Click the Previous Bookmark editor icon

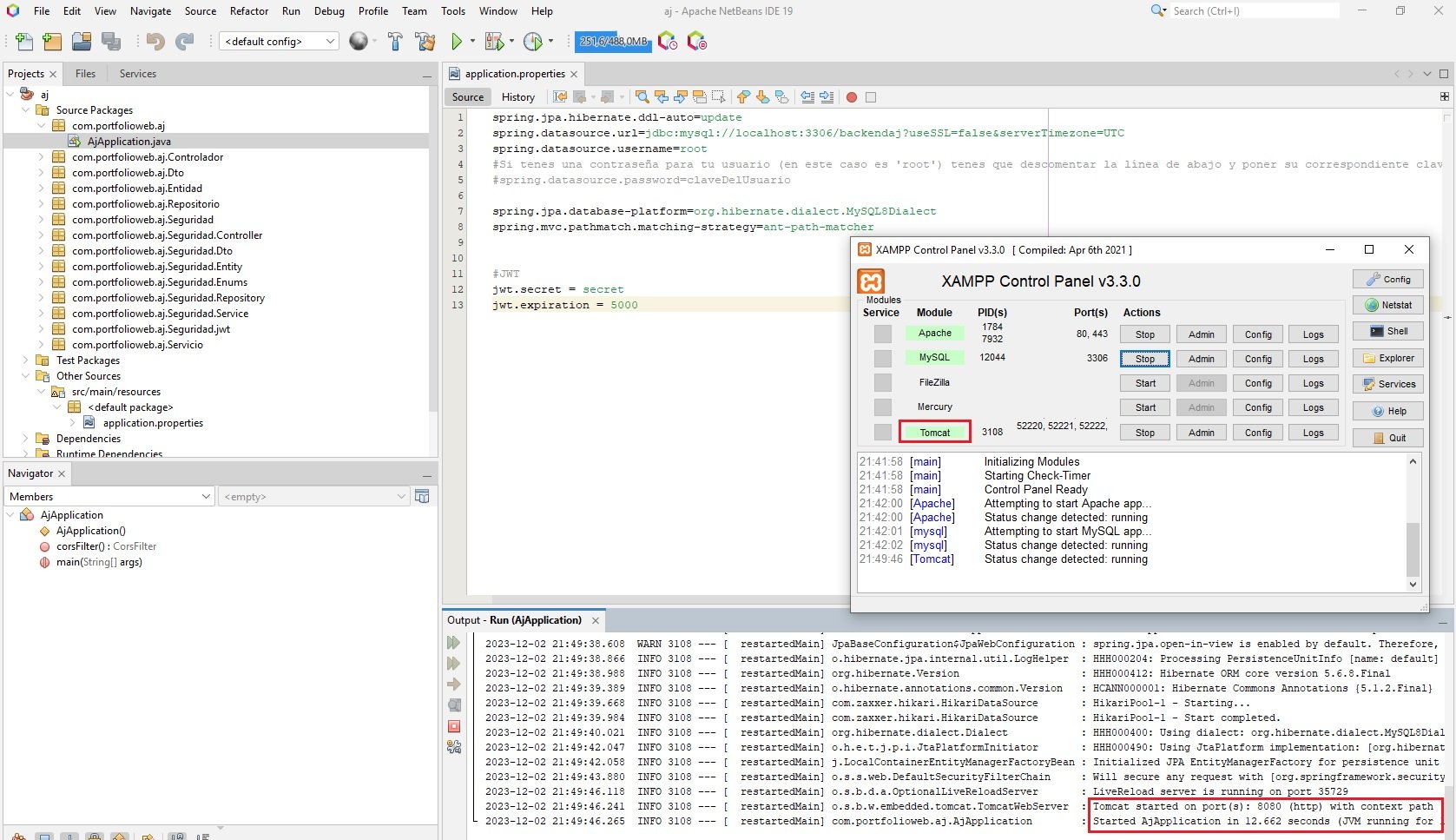pos(743,96)
